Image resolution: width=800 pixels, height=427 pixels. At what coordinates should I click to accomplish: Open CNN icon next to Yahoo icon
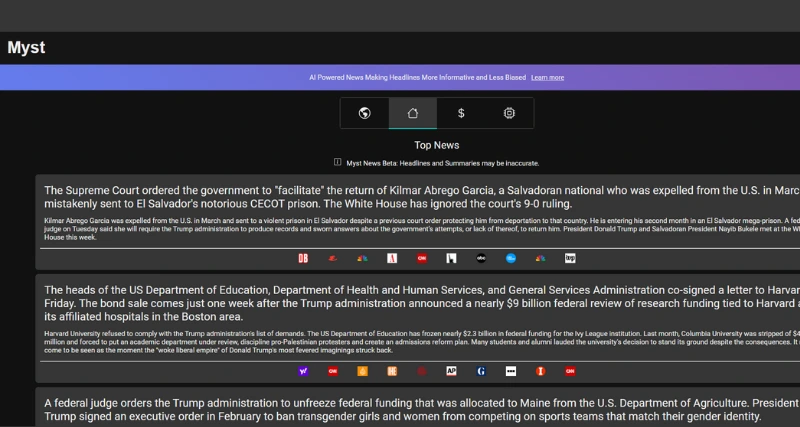(333, 371)
